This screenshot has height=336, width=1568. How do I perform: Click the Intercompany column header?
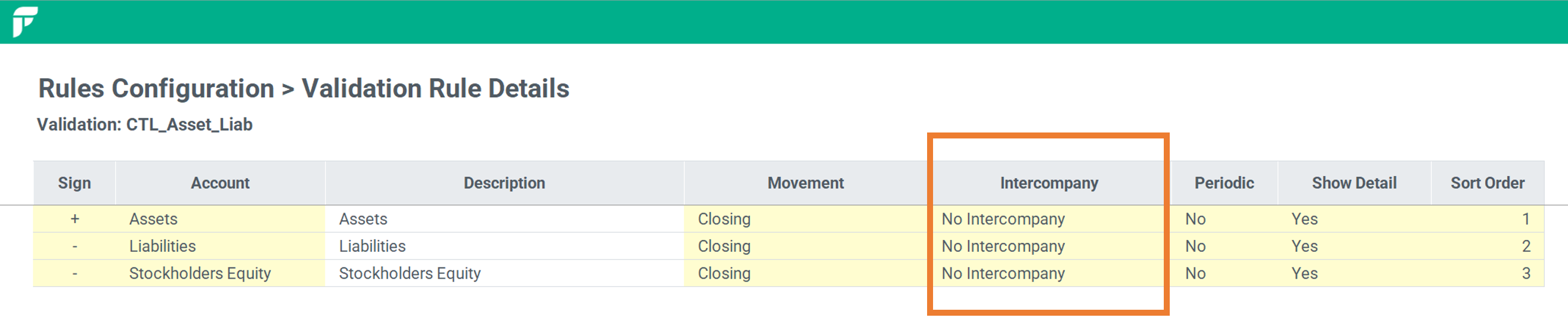coord(1049,183)
